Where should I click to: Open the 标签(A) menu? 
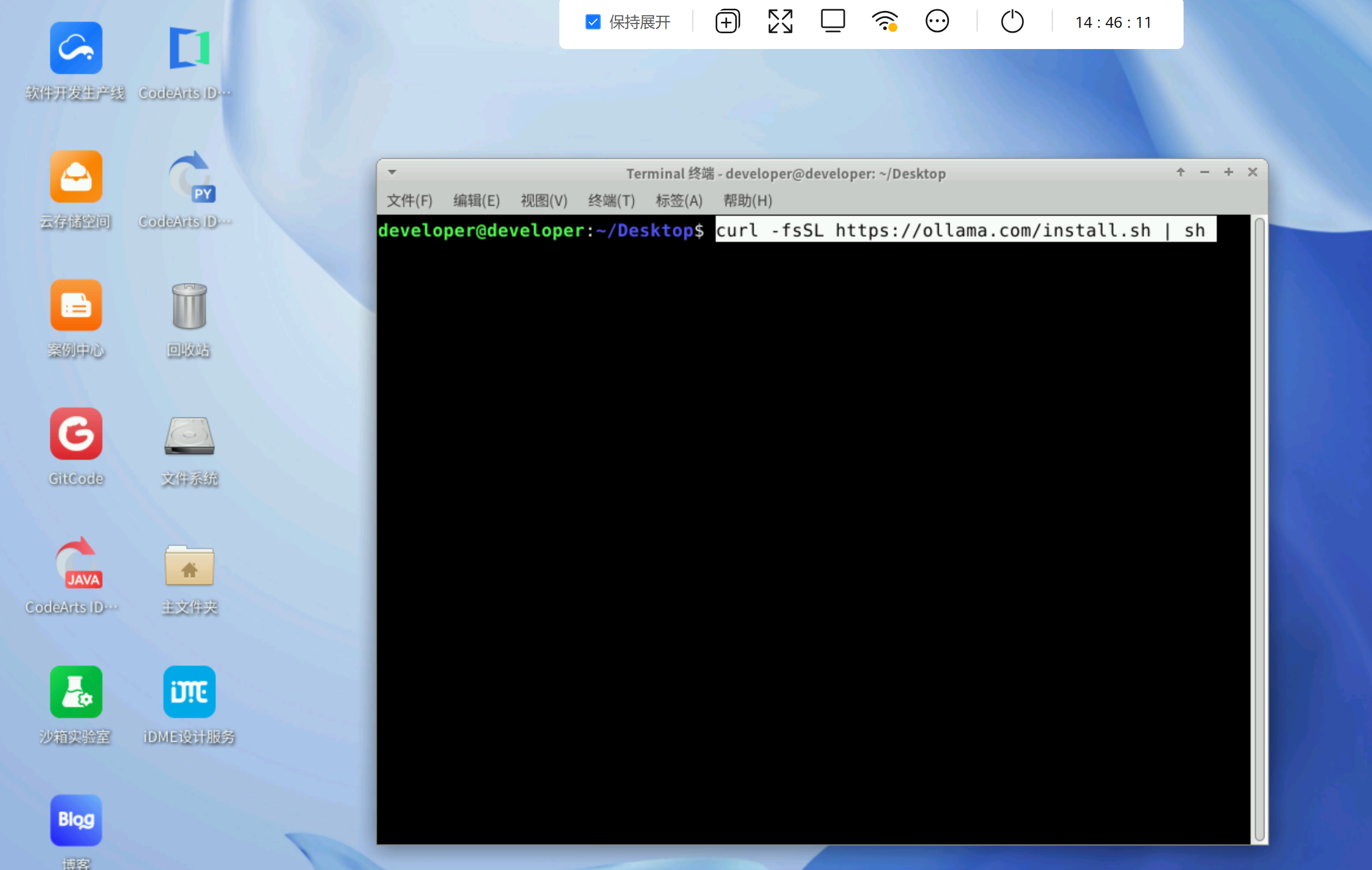(679, 200)
